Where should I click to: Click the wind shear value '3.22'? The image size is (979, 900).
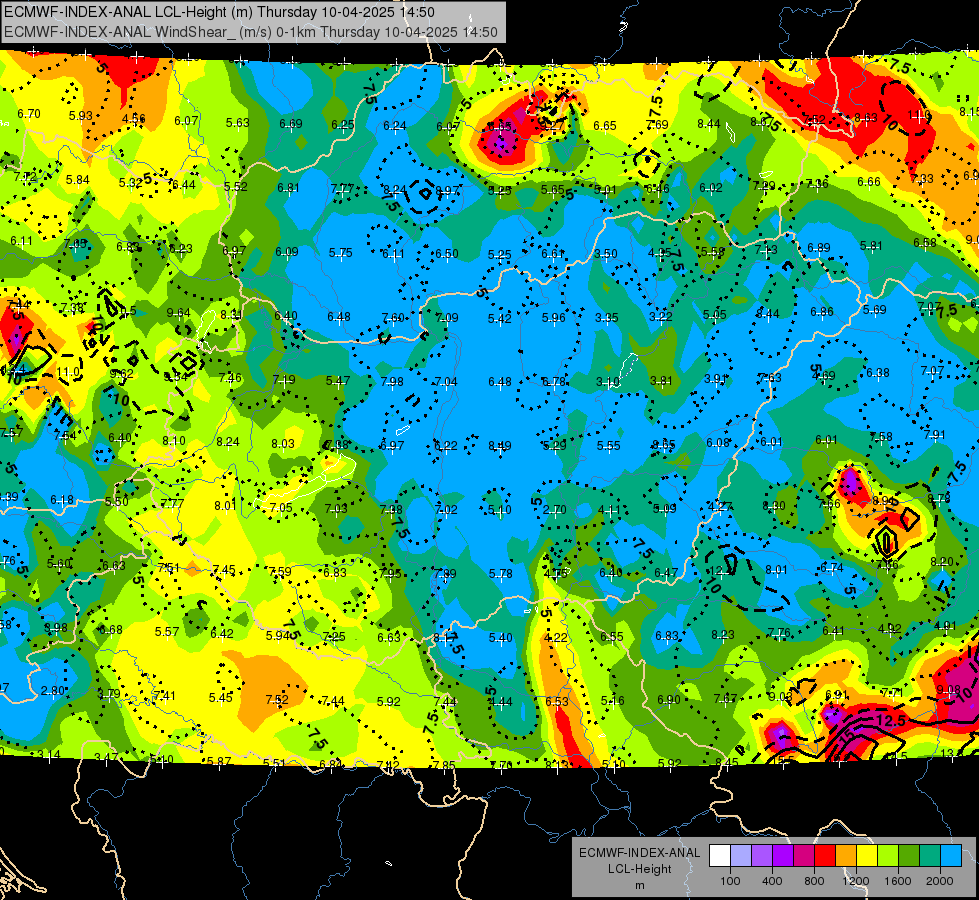click(x=660, y=317)
